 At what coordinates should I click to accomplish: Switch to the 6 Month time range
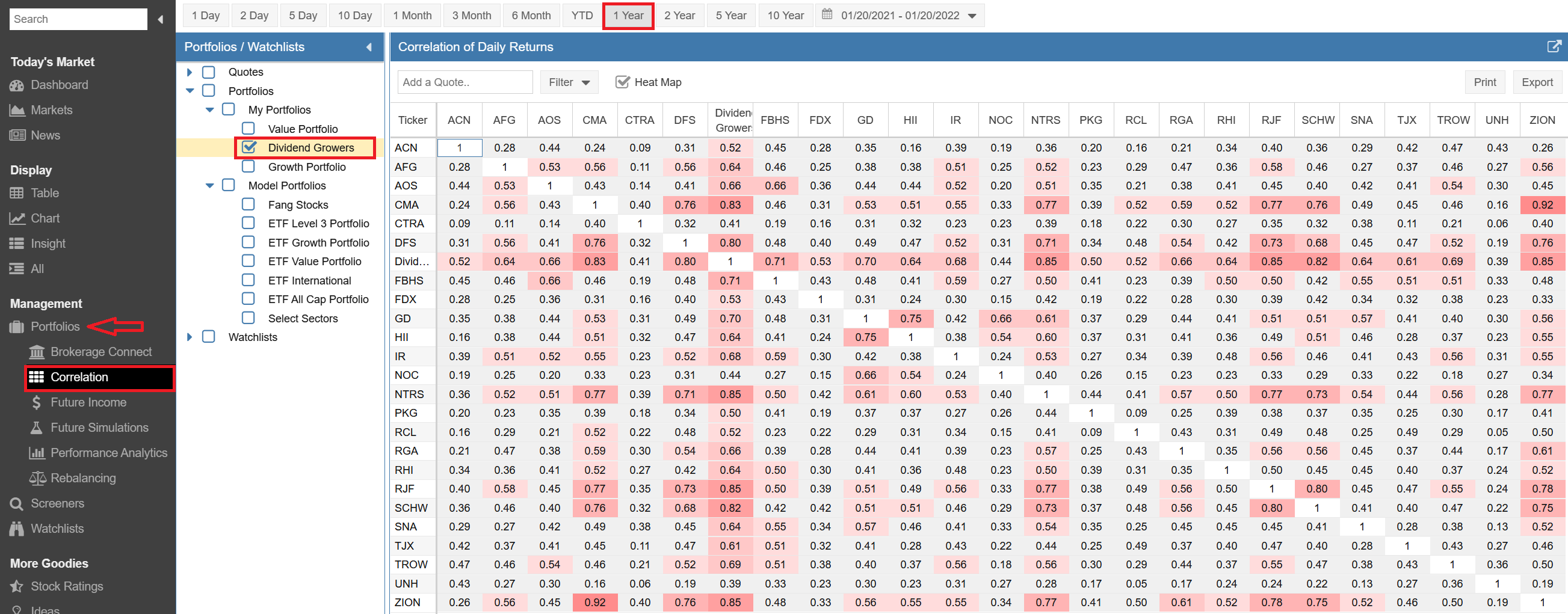point(530,16)
